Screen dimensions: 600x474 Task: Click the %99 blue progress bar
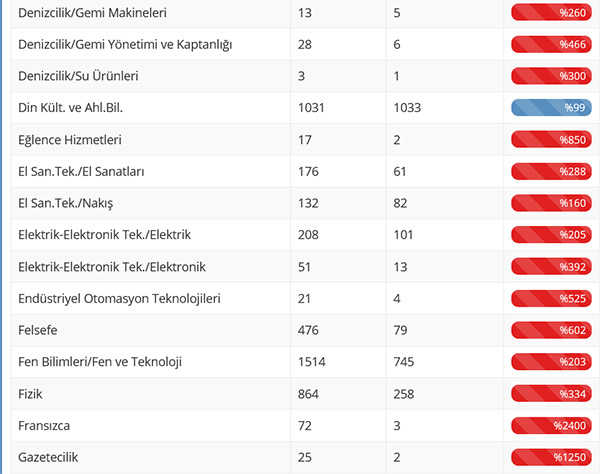tap(553, 108)
